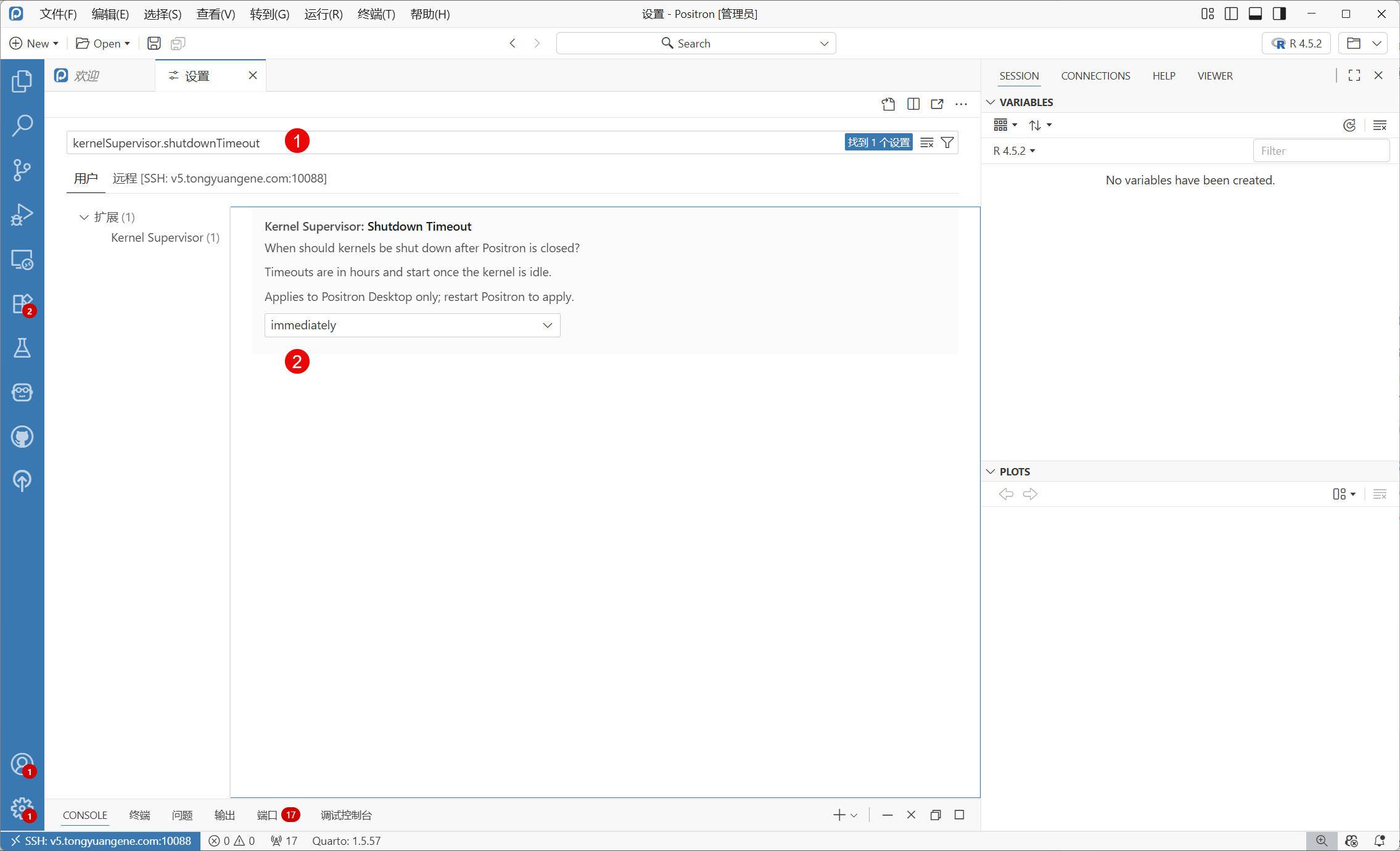Open the Shutdown Timeout dropdown
The height and width of the screenshot is (851, 1400).
coord(413,325)
